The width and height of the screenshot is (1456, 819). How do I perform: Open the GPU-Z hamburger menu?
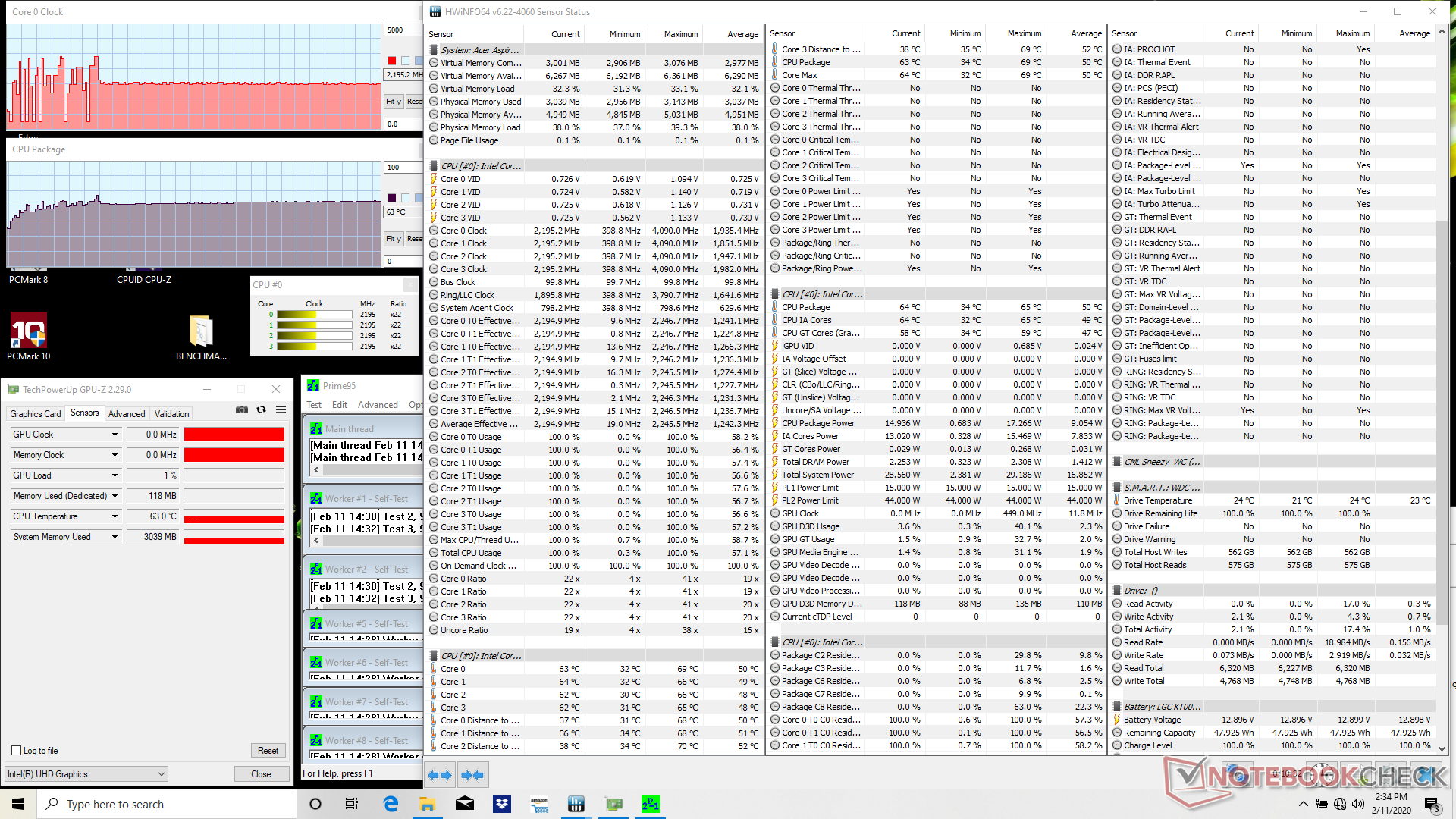[x=281, y=409]
